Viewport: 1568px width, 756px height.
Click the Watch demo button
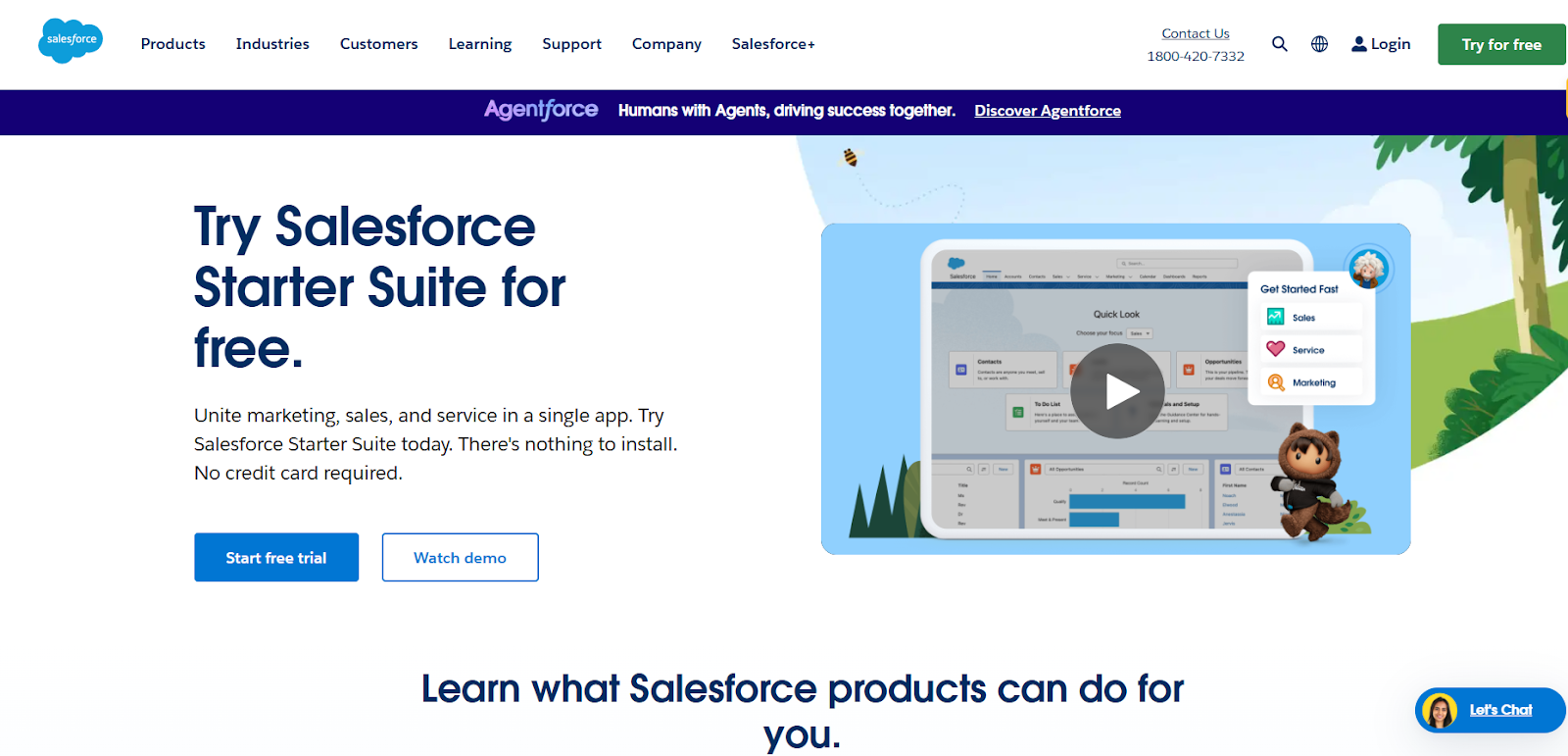[460, 557]
